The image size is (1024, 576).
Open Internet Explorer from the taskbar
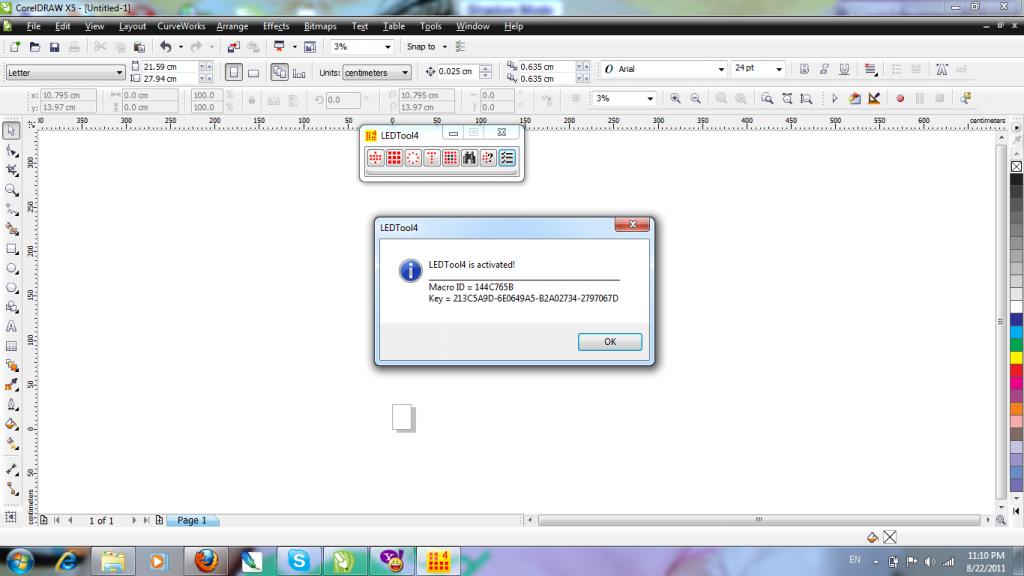click(x=67, y=561)
